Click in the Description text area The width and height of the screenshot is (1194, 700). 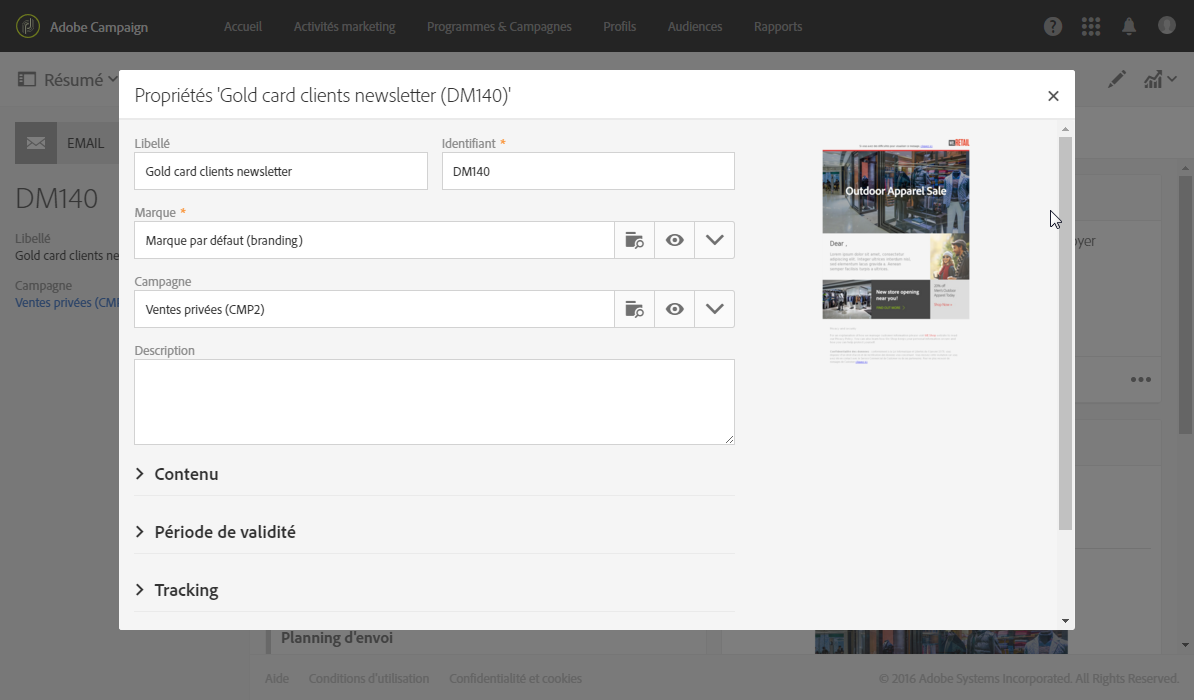(x=434, y=402)
